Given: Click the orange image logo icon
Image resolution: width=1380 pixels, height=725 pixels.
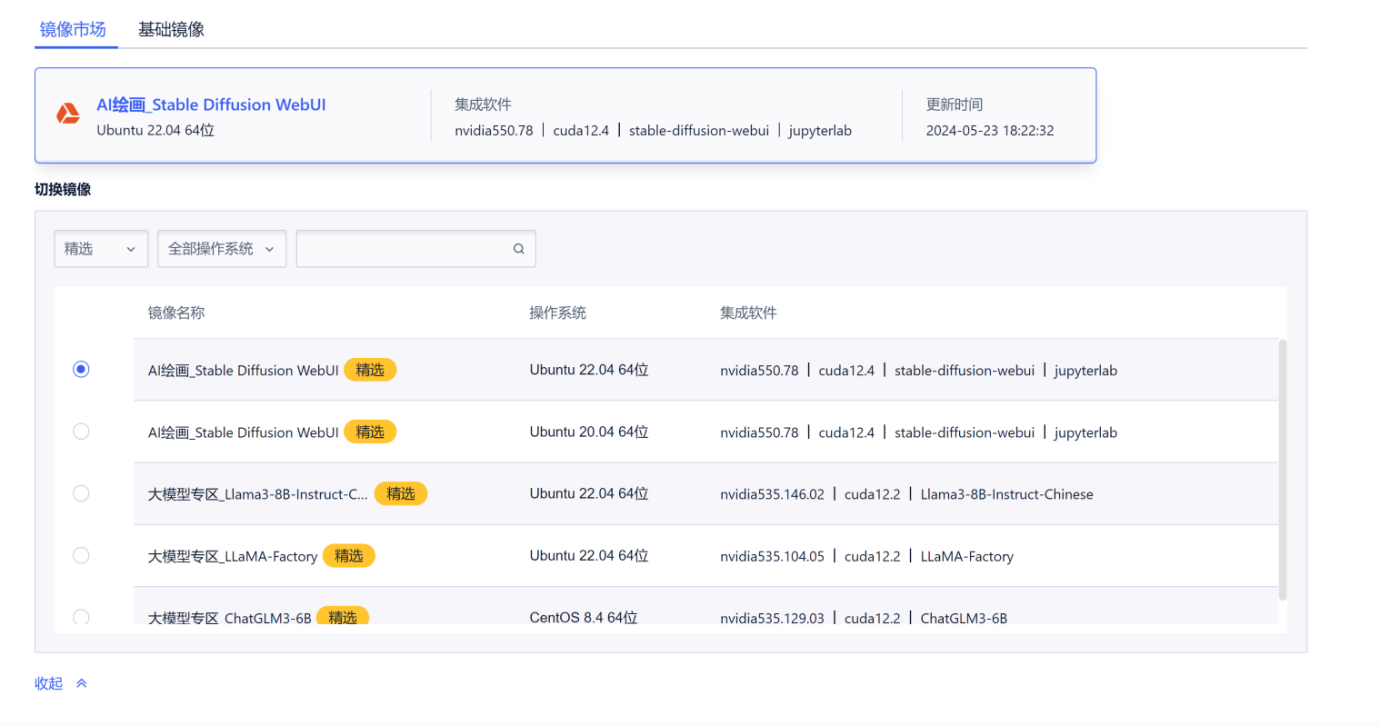Looking at the screenshot, I should click(x=68, y=114).
